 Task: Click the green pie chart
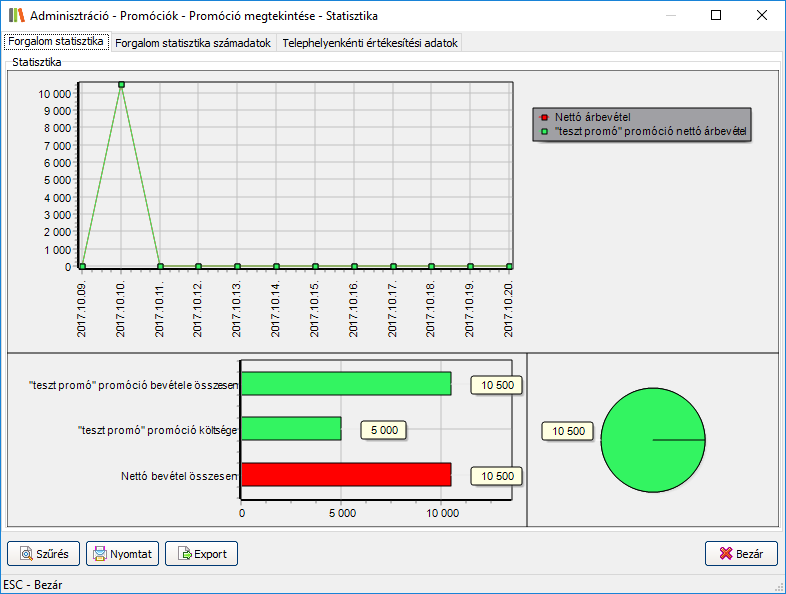[652, 440]
